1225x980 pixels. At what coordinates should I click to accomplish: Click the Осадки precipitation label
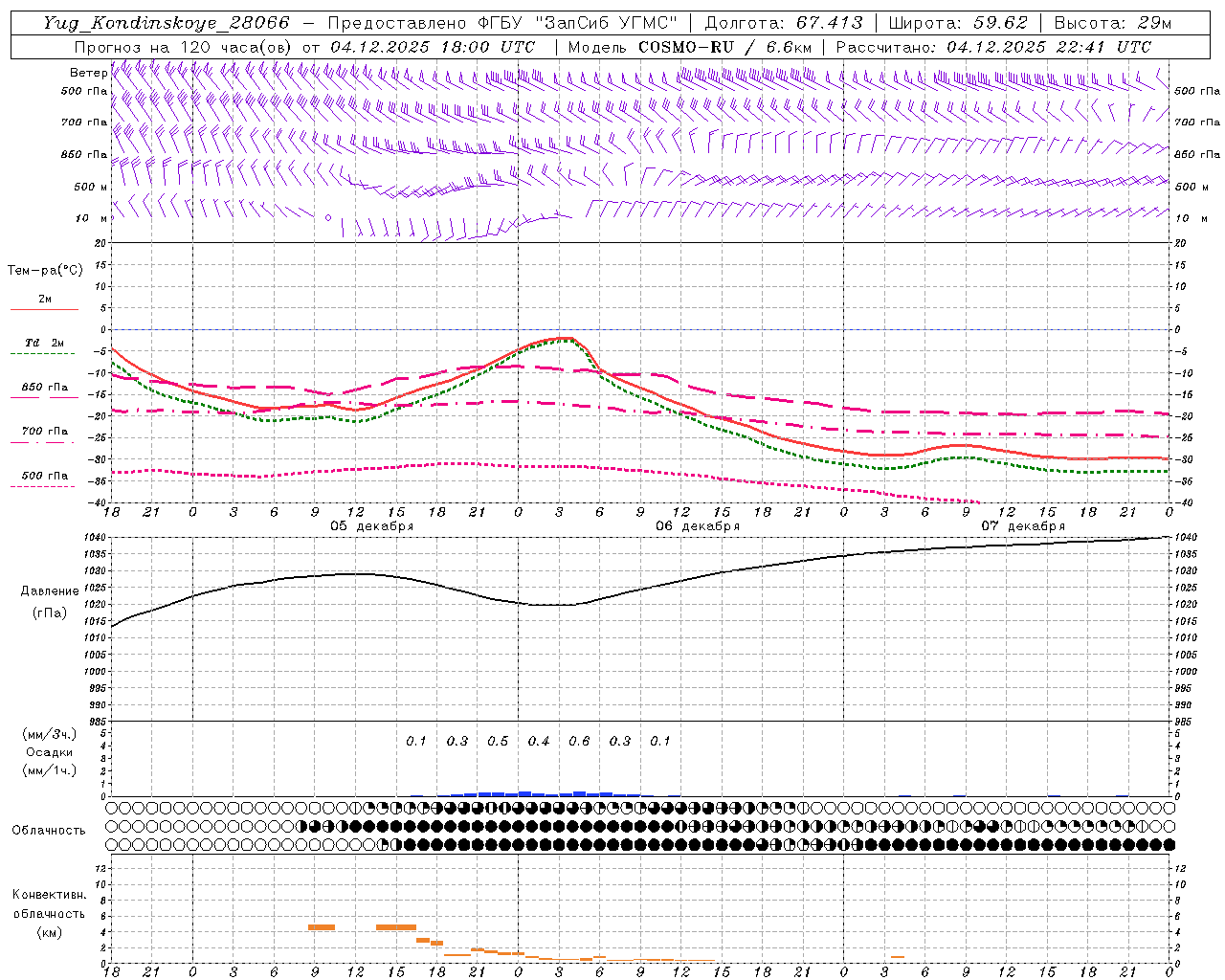pyautogui.click(x=50, y=752)
